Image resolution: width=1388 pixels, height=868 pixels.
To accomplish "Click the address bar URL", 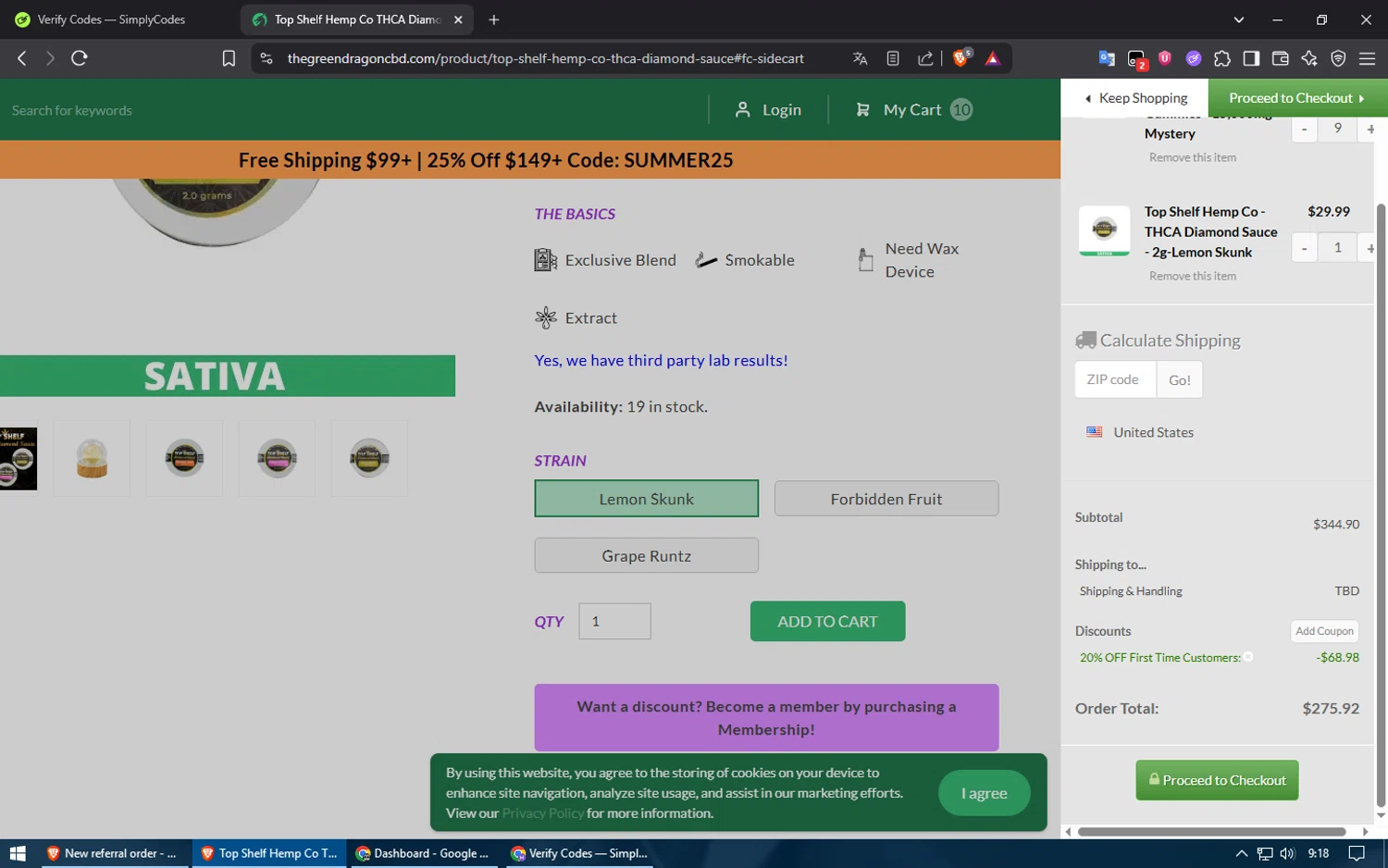I will [545, 58].
